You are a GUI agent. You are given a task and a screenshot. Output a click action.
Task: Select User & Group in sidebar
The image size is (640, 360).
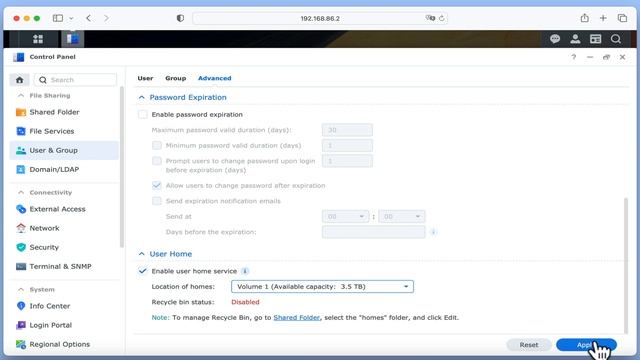pos(64,150)
